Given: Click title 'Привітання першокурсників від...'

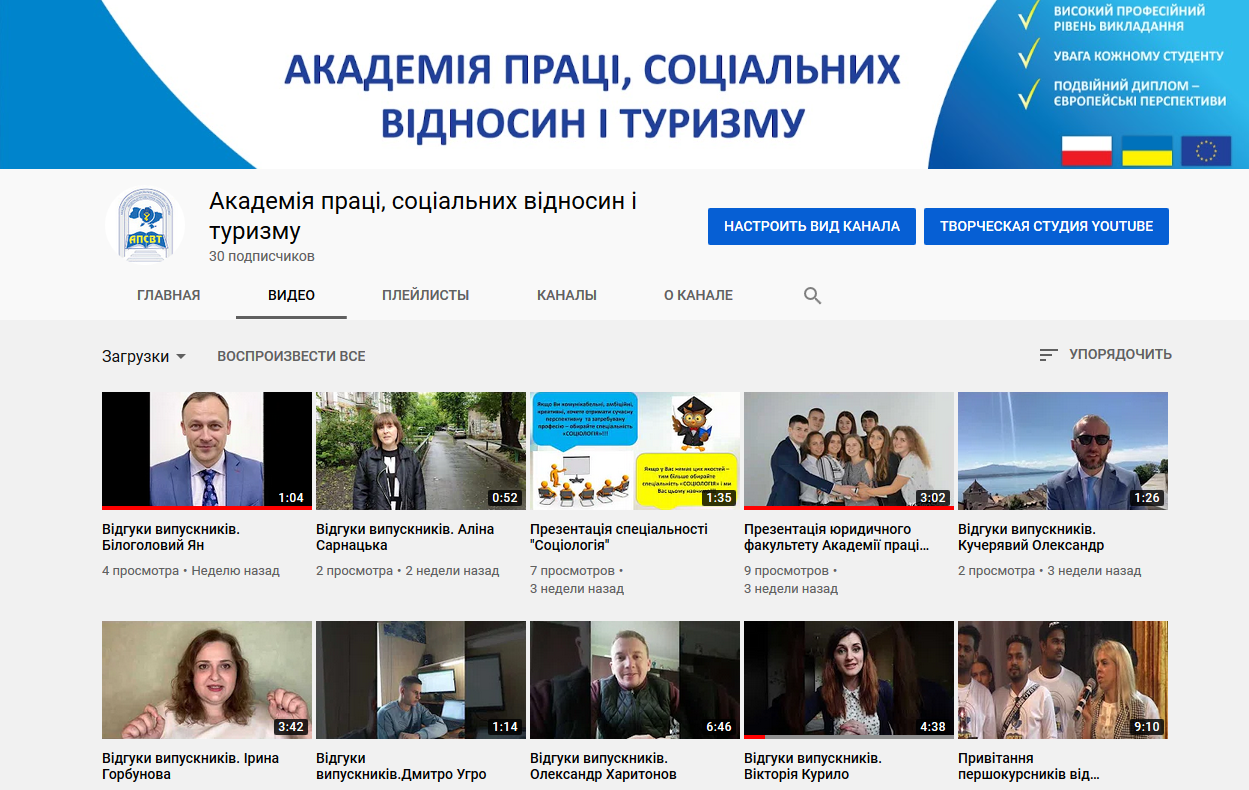Looking at the screenshot, I should [1029, 766].
